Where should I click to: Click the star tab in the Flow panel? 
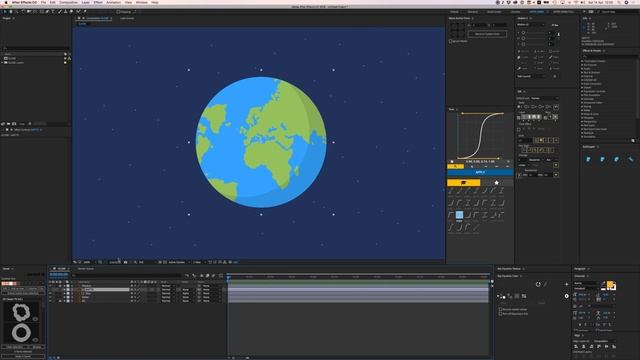click(496, 182)
